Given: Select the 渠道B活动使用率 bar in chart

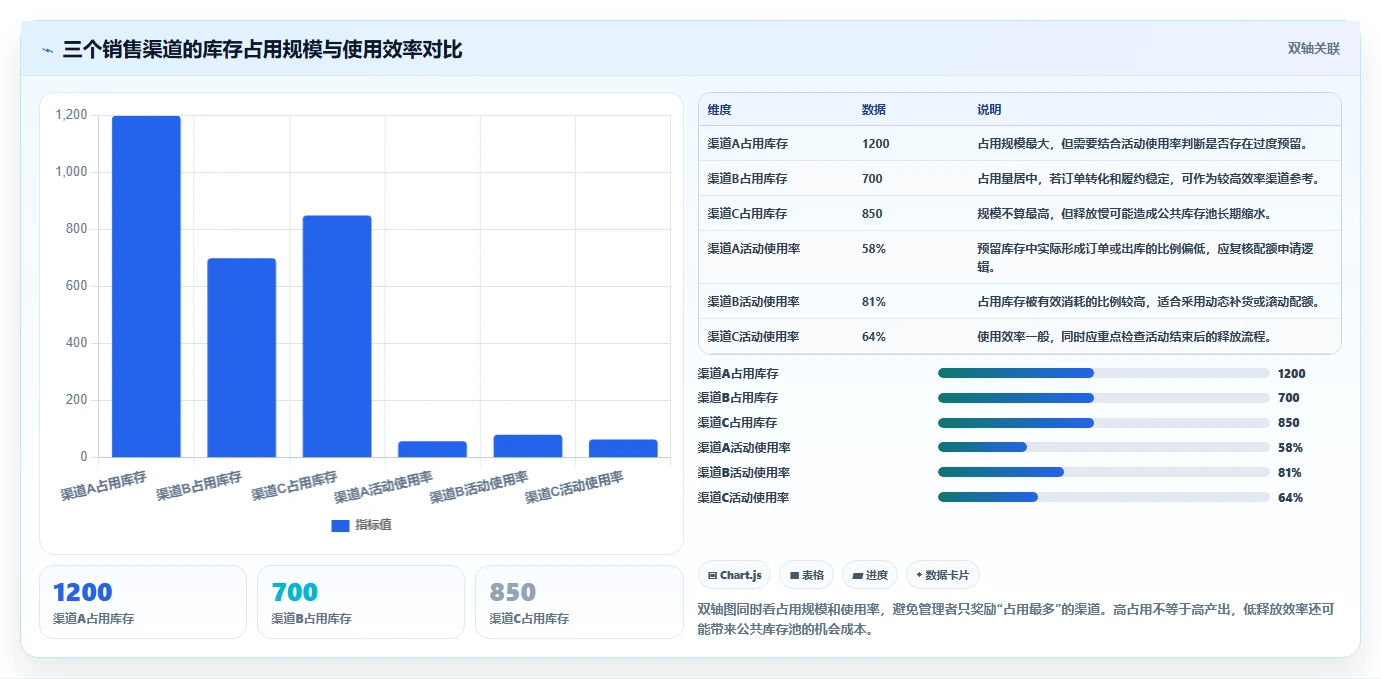Looking at the screenshot, I should click(x=528, y=446).
